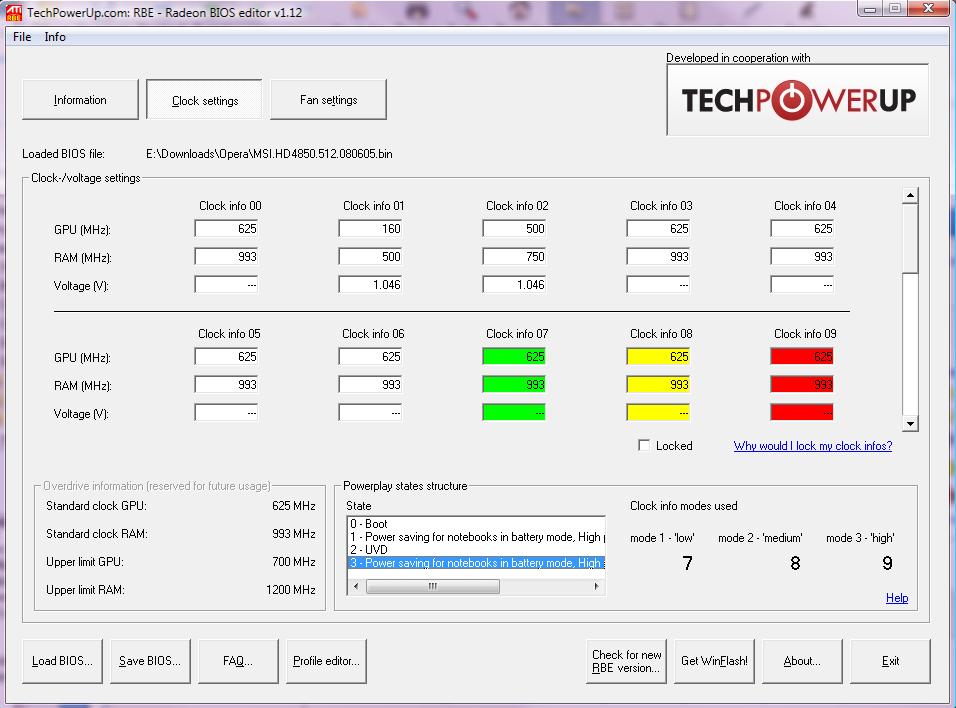Select state '0 - Boot' in list

pyautogui.click(x=476, y=524)
